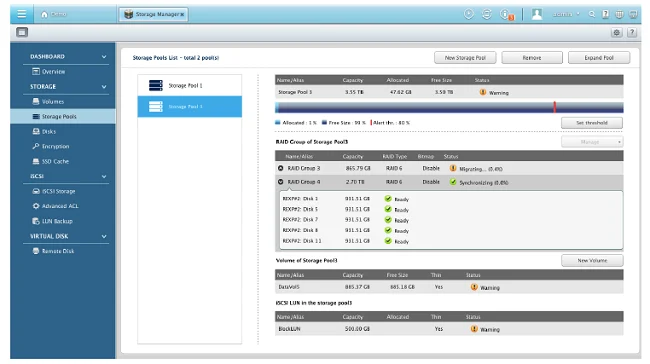This screenshot has height=364, width=650.
Task: Select the DataVol5 volume row
Action: tap(449, 287)
